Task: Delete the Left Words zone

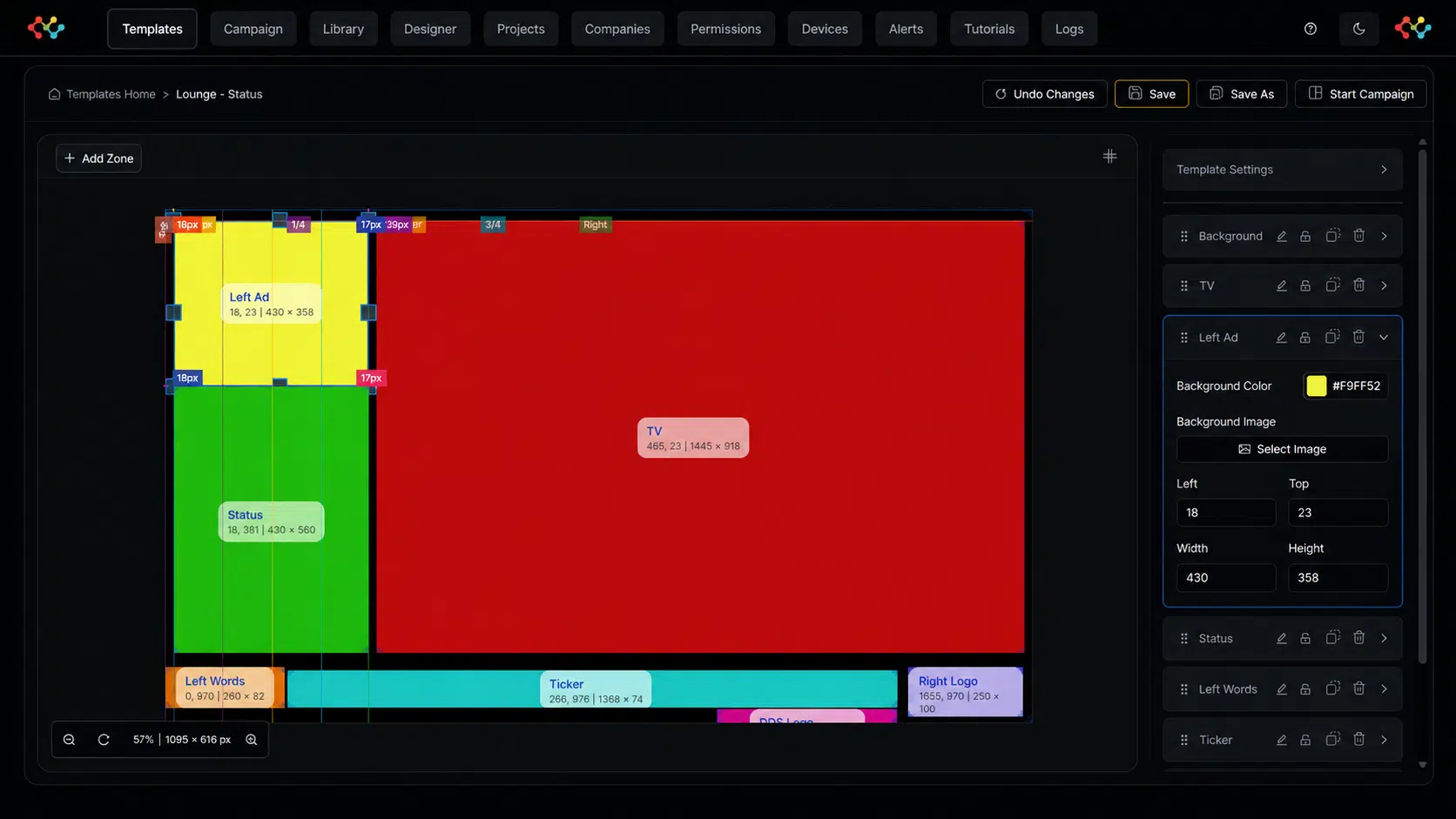Action: pyautogui.click(x=1358, y=688)
